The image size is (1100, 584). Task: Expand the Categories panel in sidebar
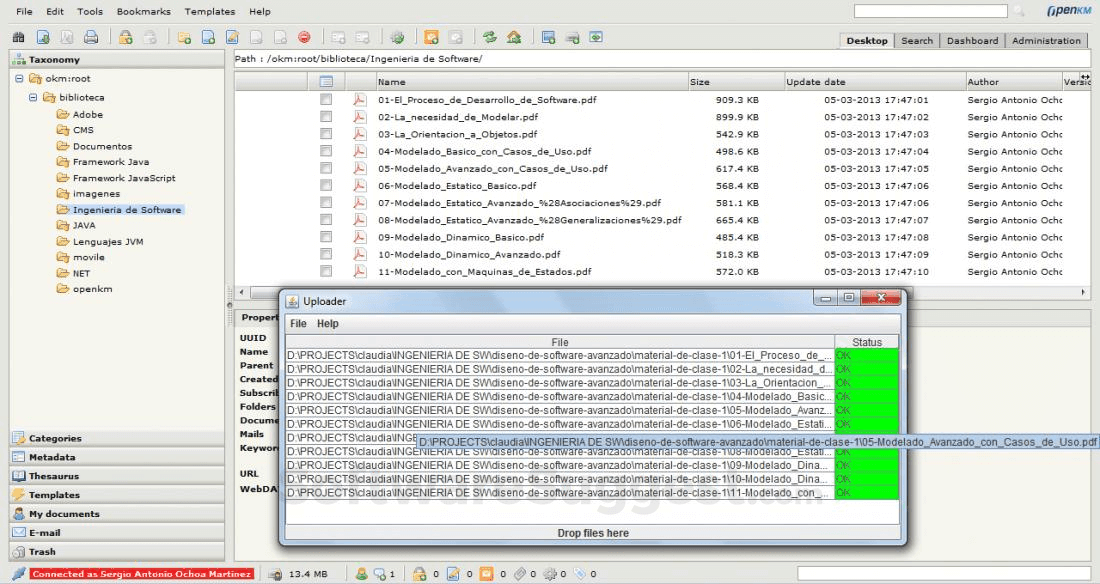(56, 438)
